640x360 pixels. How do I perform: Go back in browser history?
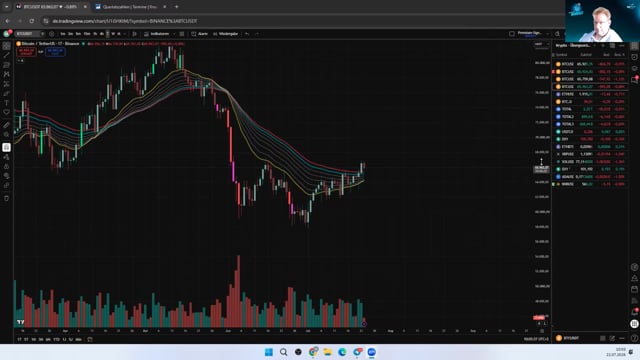(x=8, y=21)
